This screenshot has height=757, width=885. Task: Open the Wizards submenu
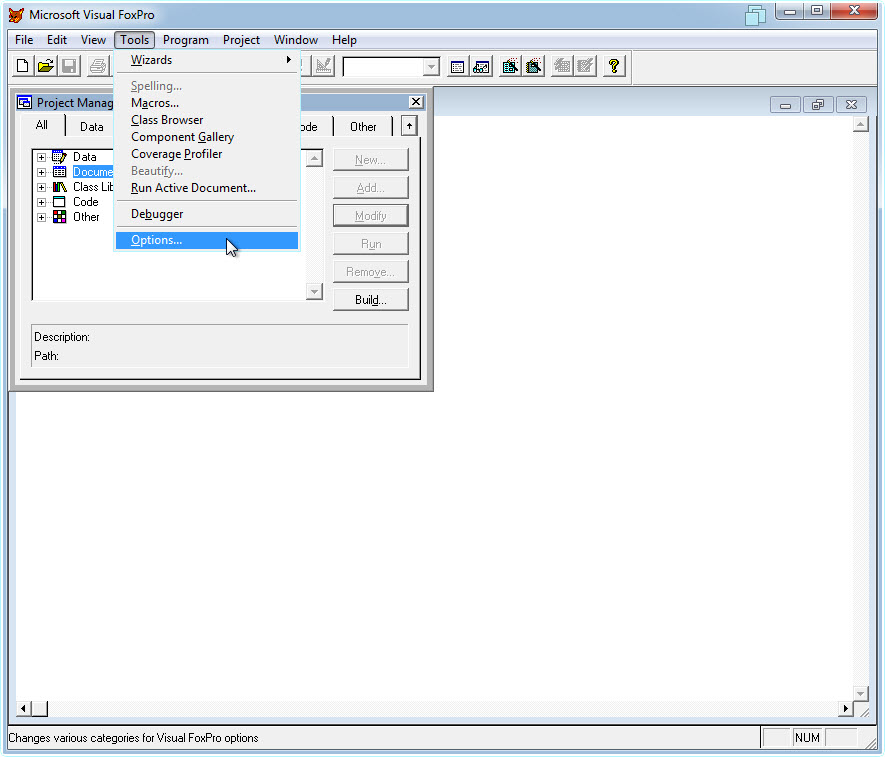pos(207,60)
